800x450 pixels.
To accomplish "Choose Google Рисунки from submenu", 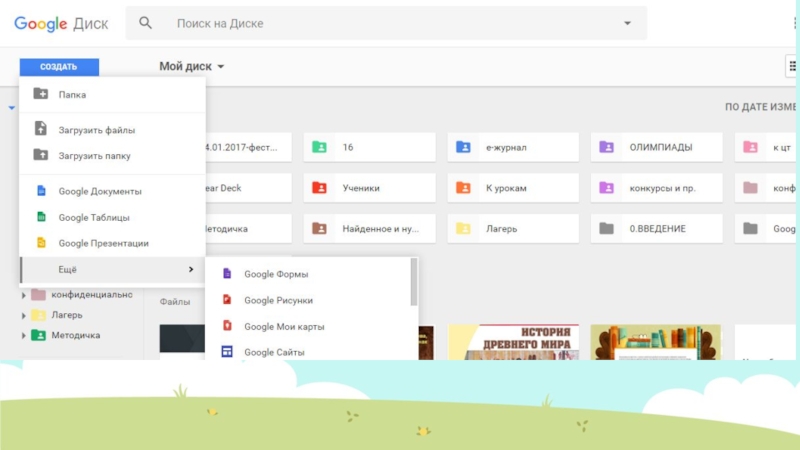I will point(308,301).
